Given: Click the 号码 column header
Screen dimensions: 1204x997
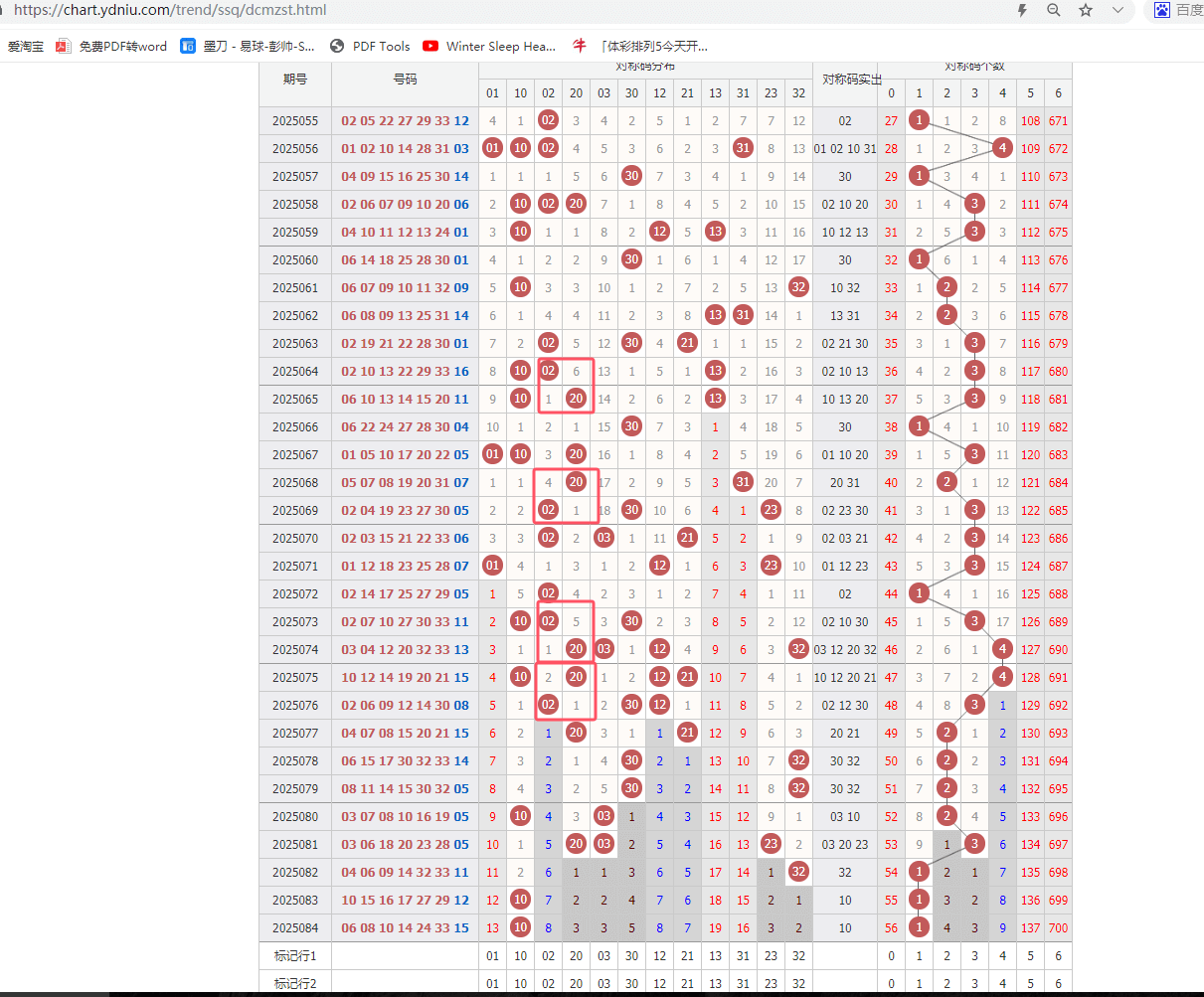Looking at the screenshot, I should point(405,80).
